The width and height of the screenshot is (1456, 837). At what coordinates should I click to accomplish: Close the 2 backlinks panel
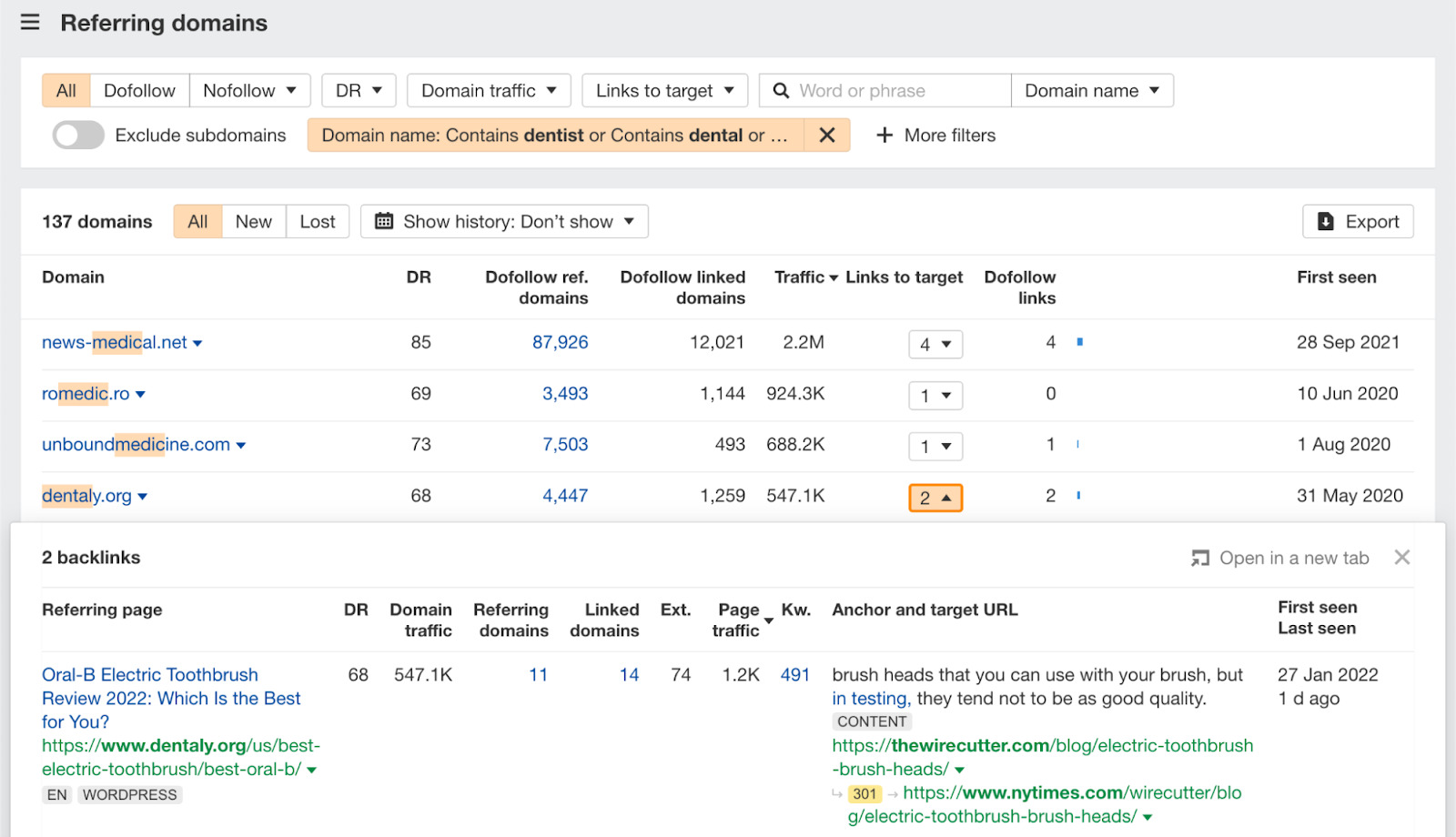tap(1402, 557)
